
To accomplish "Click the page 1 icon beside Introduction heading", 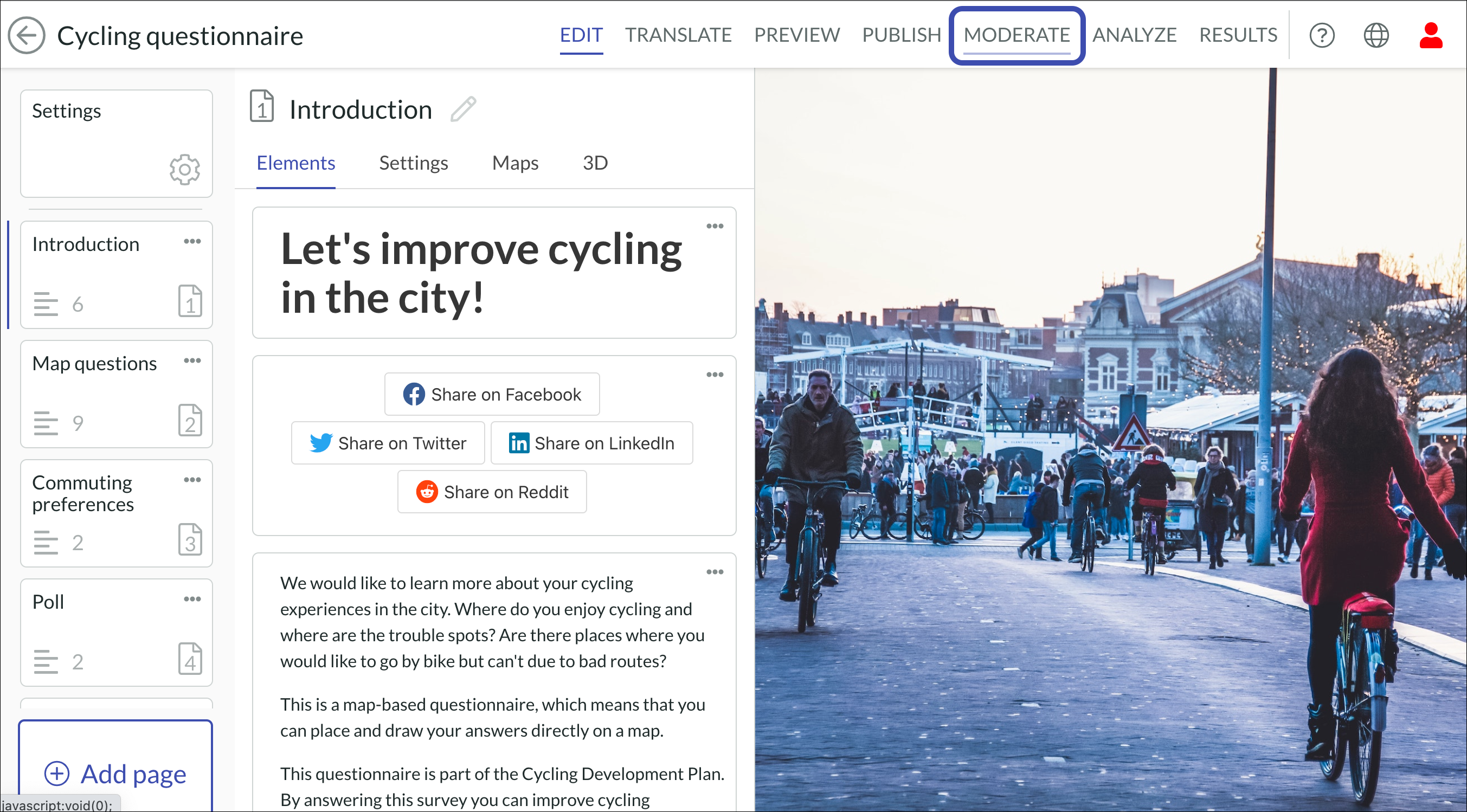I will 261,106.
